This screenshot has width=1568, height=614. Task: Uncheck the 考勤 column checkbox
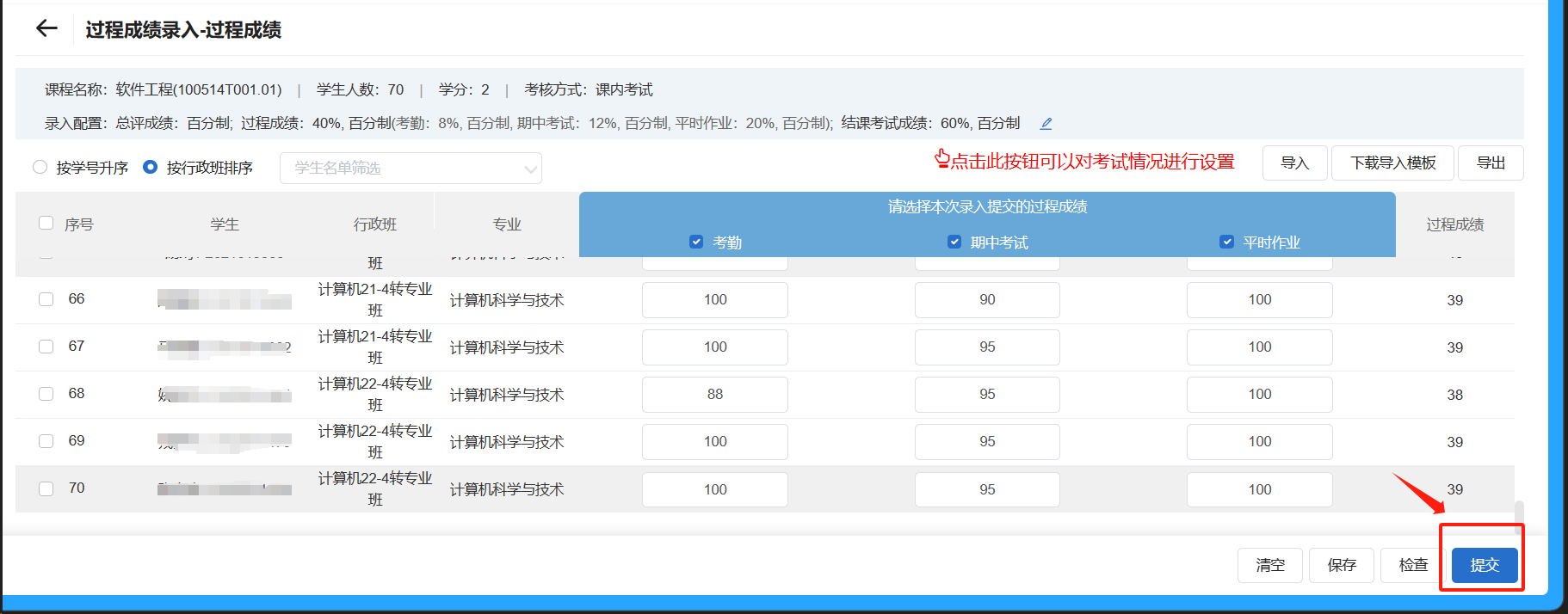point(696,242)
